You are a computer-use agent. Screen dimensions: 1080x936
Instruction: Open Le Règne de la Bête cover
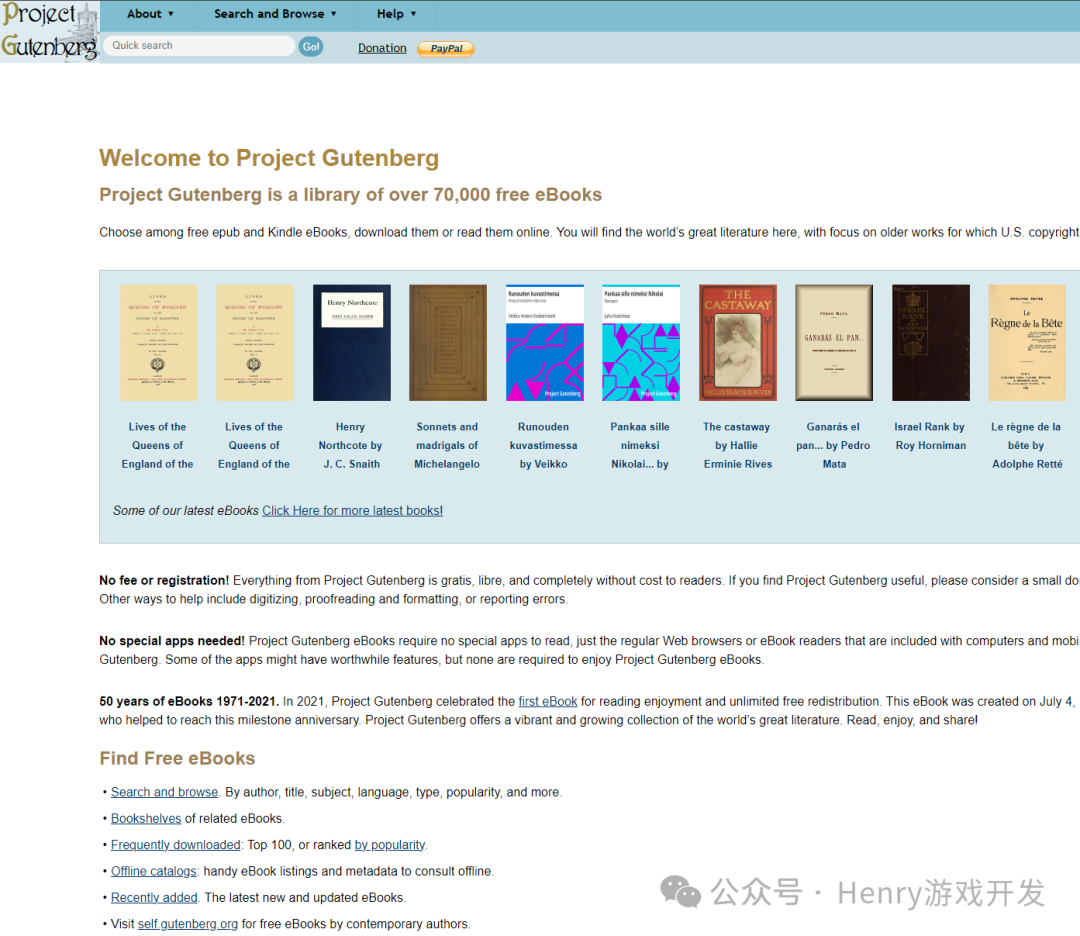(x=1027, y=342)
